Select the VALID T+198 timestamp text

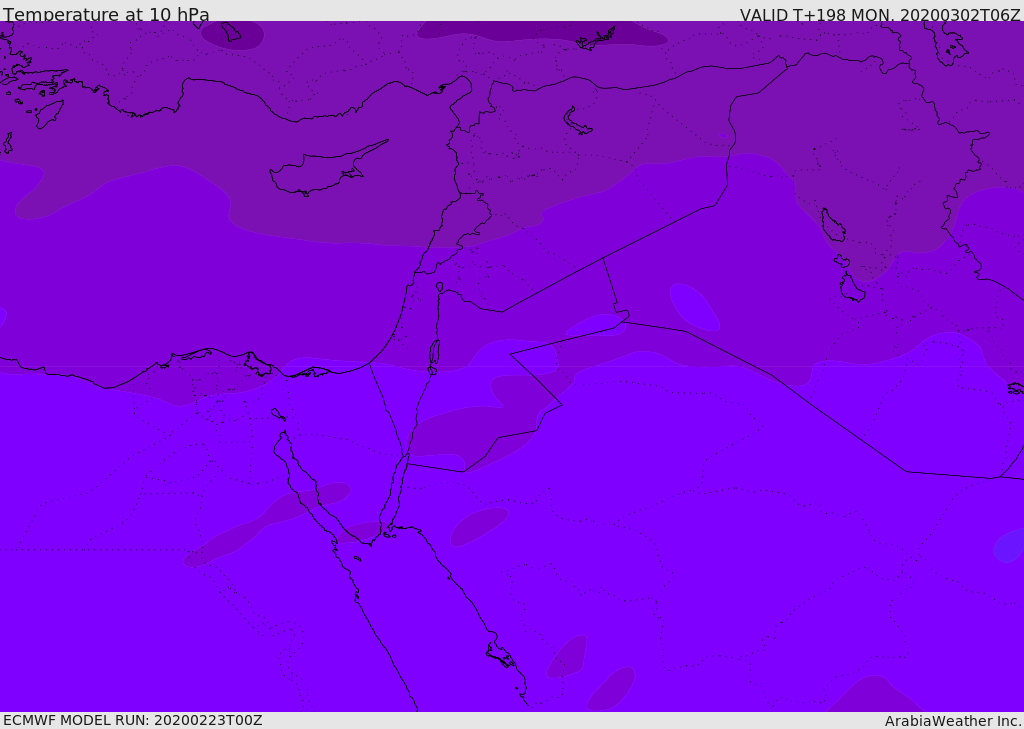pos(880,15)
